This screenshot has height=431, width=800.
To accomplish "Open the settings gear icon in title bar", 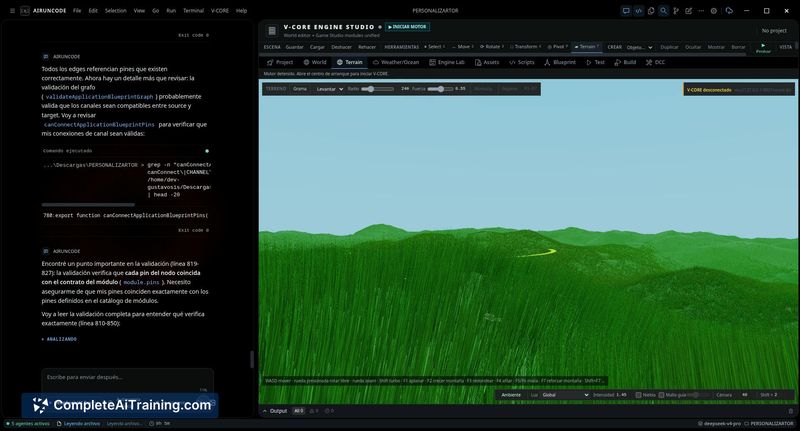I will (x=714, y=11).
